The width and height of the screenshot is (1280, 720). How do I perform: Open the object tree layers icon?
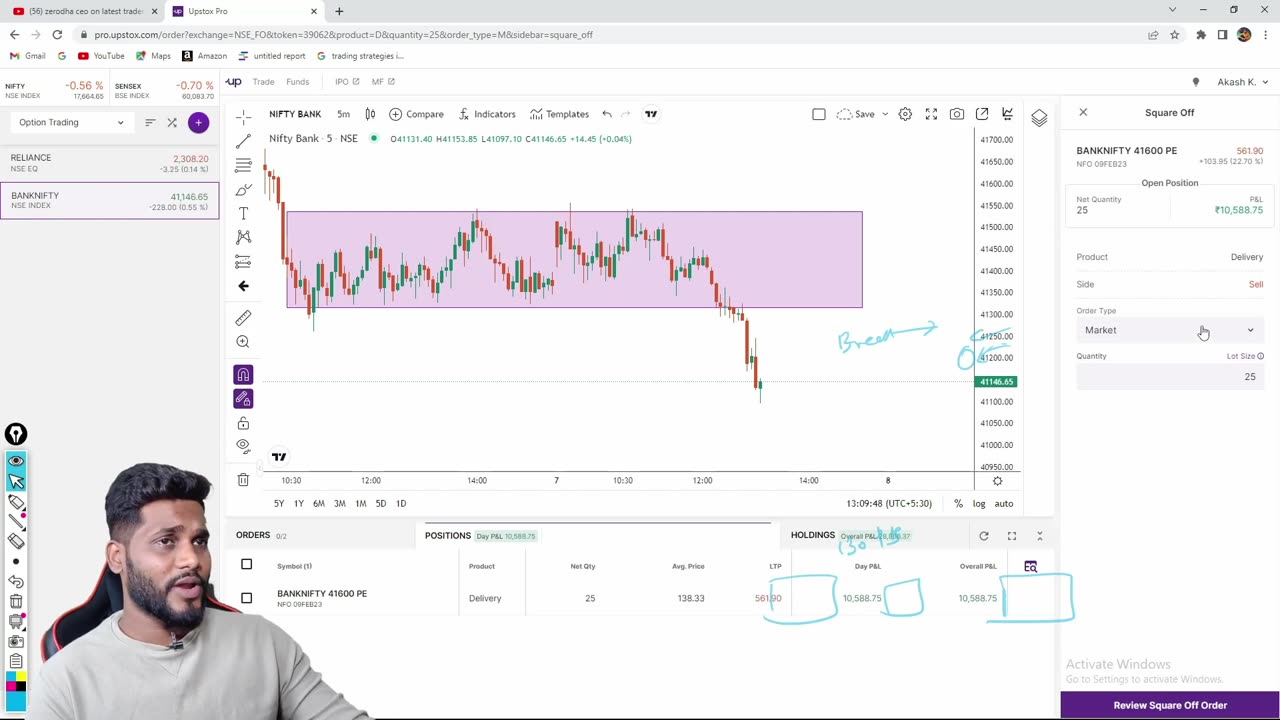pyautogui.click(x=1039, y=118)
